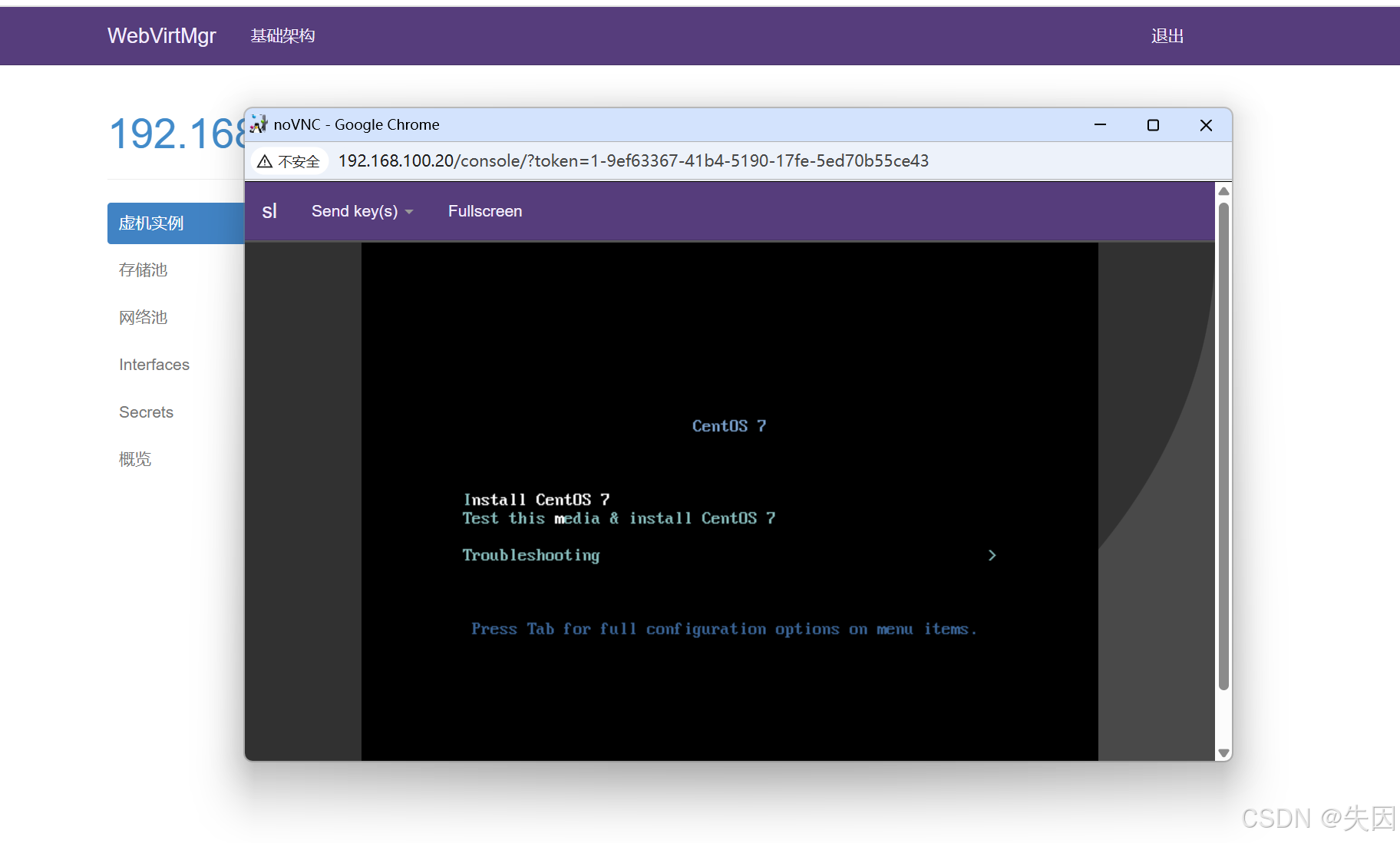This screenshot has height=843, width=1400.
Task: Click the arrow beside Troubleshooting entry
Action: coord(992,555)
